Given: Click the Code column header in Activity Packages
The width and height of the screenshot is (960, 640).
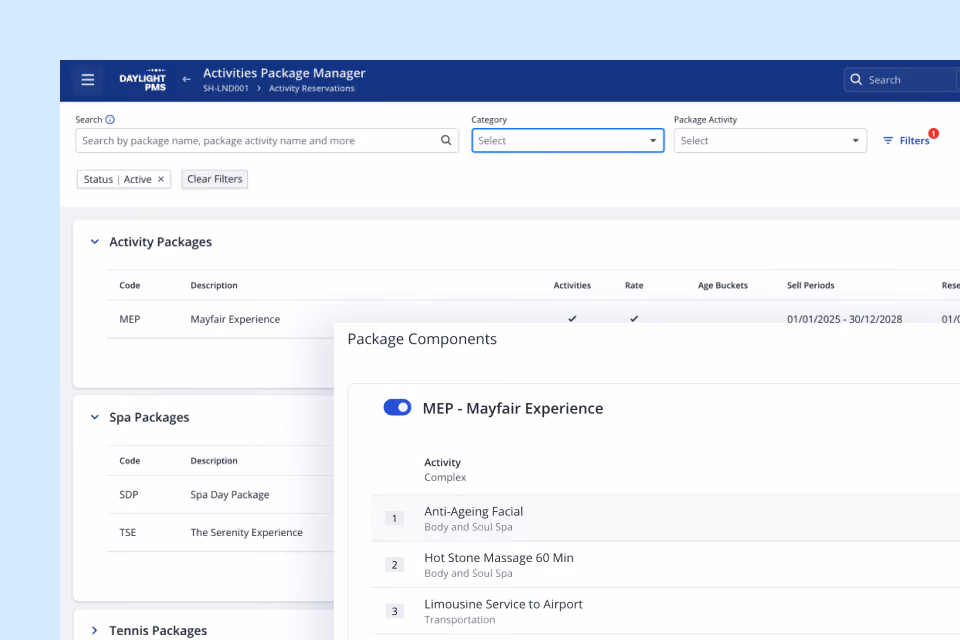Looking at the screenshot, I should (130, 285).
